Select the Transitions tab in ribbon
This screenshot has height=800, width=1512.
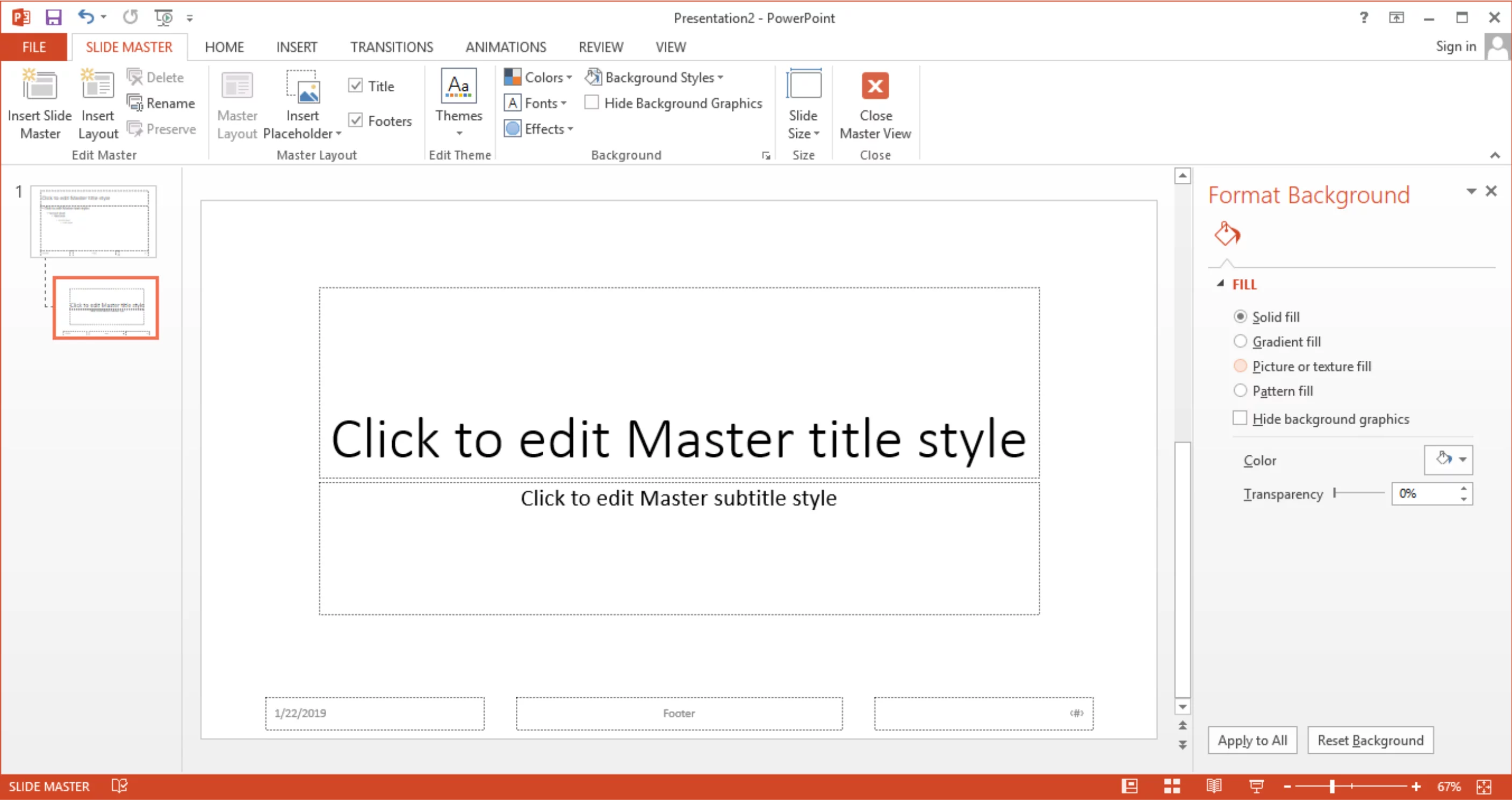[391, 46]
